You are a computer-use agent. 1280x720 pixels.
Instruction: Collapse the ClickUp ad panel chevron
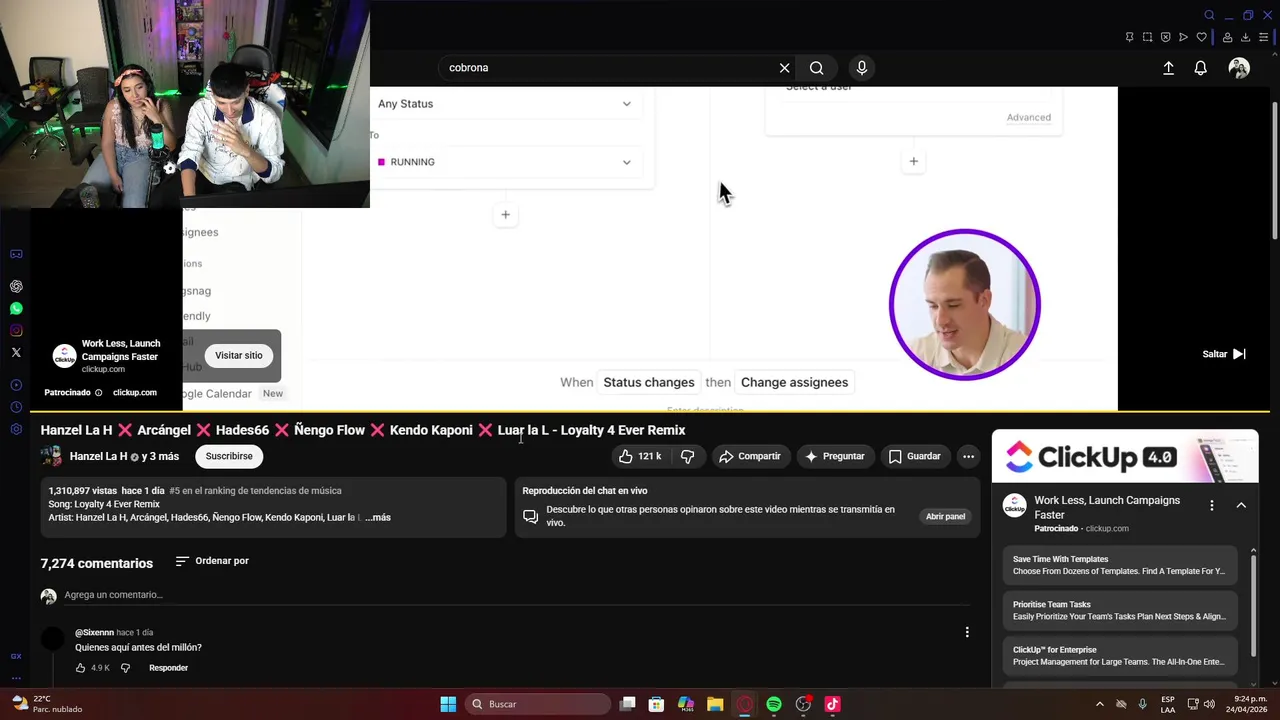click(x=1241, y=506)
